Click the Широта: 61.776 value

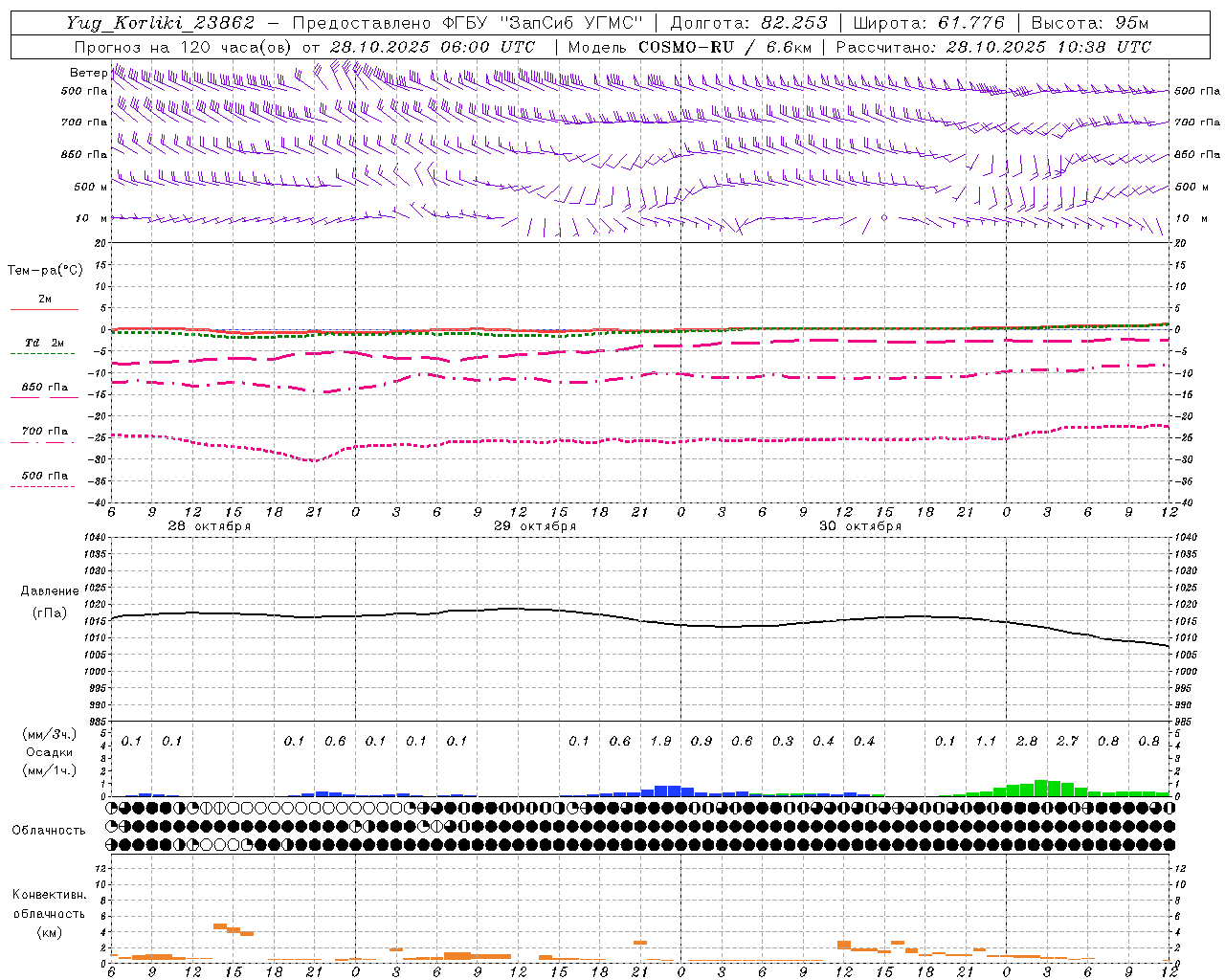click(928, 23)
